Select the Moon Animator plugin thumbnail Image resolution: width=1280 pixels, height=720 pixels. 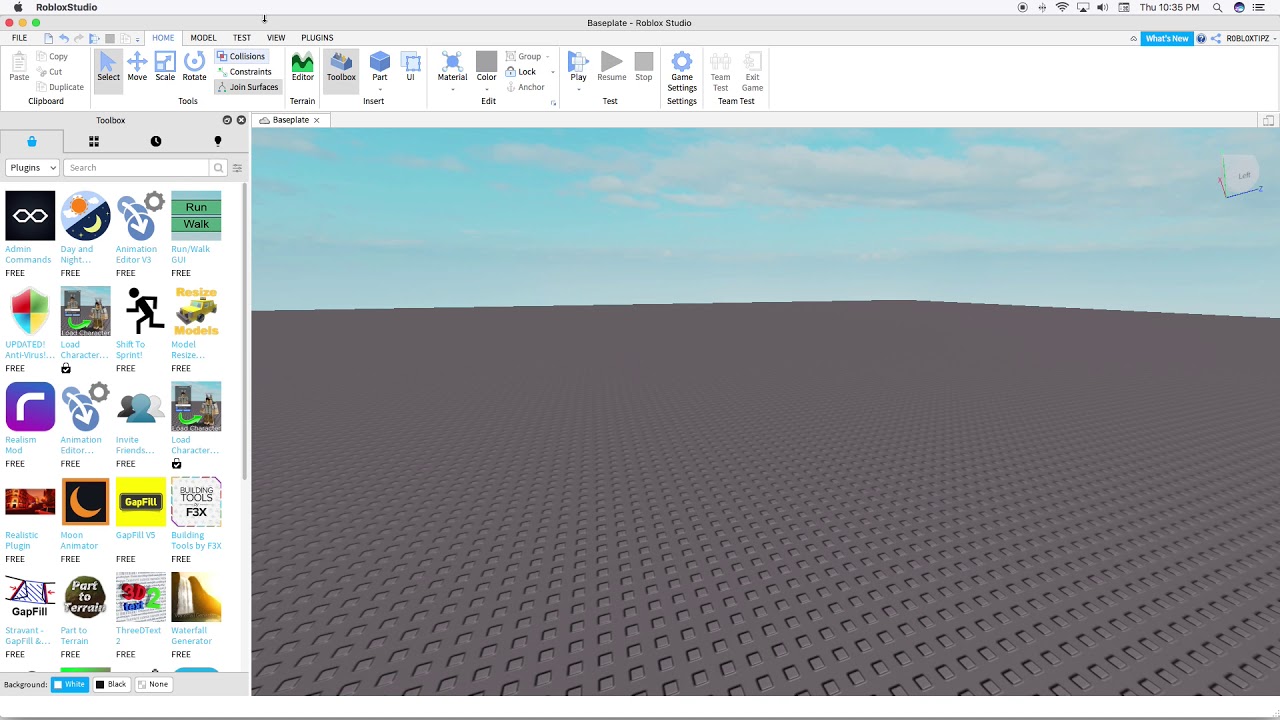85,502
